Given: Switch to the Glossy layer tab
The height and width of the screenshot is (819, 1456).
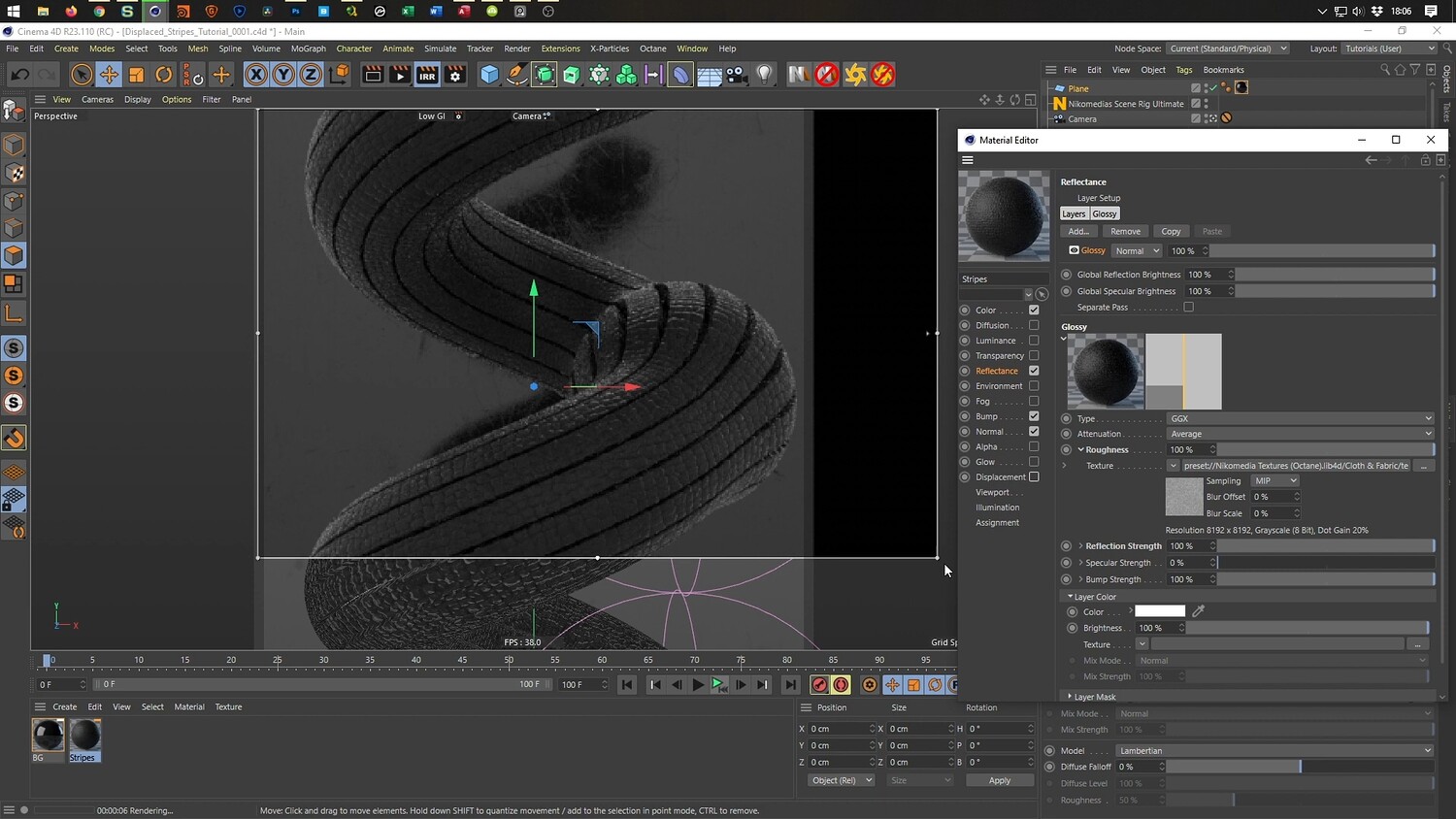Looking at the screenshot, I should (1105, 213).
